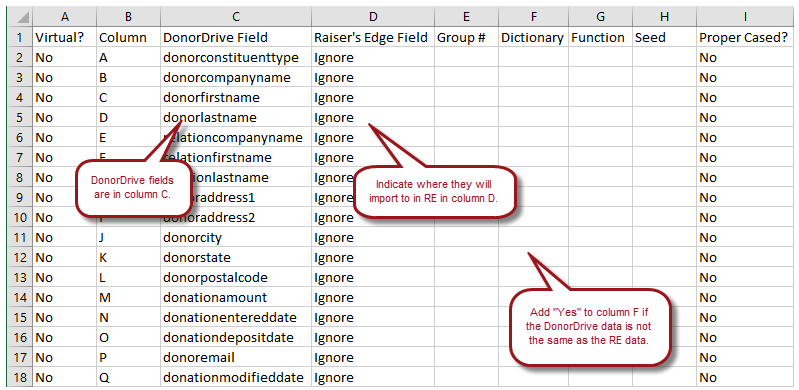Select column C header

[x=235, y=17]
